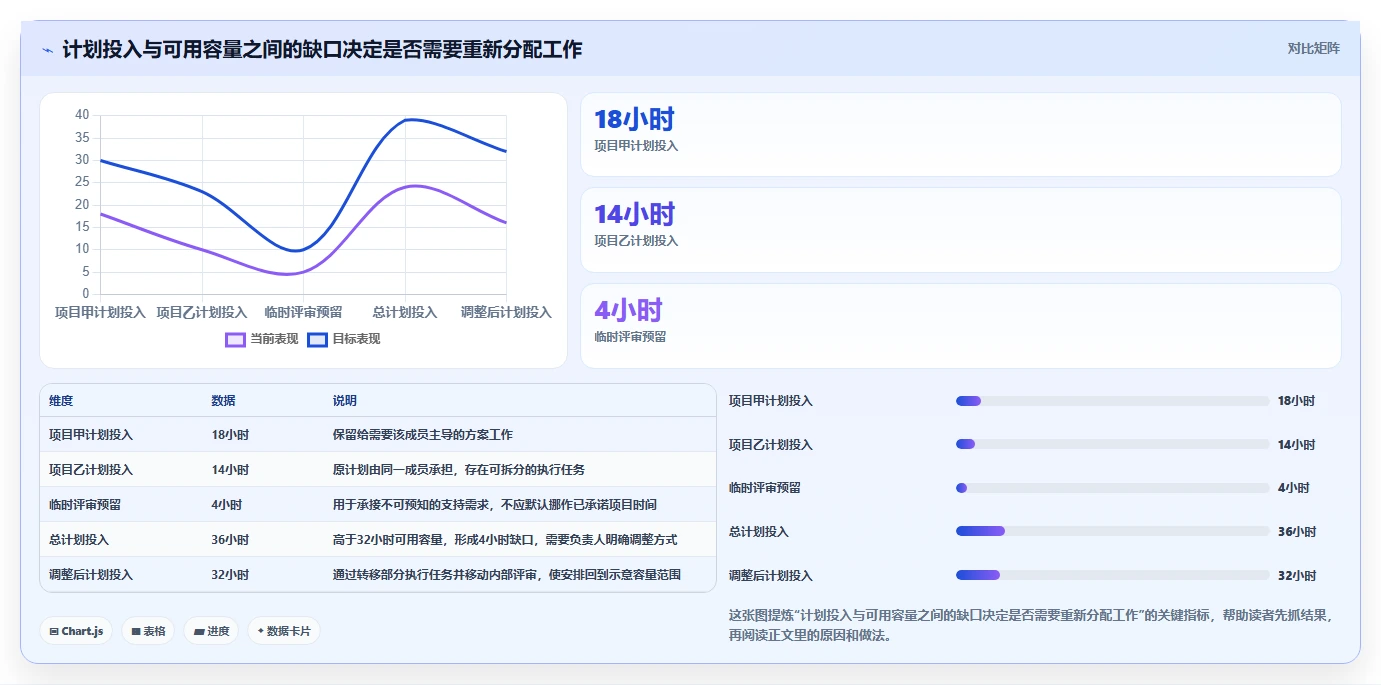Click the 临时评审预留 label in progress list
The image size is (1381, 685).
[x=765, y=488]
